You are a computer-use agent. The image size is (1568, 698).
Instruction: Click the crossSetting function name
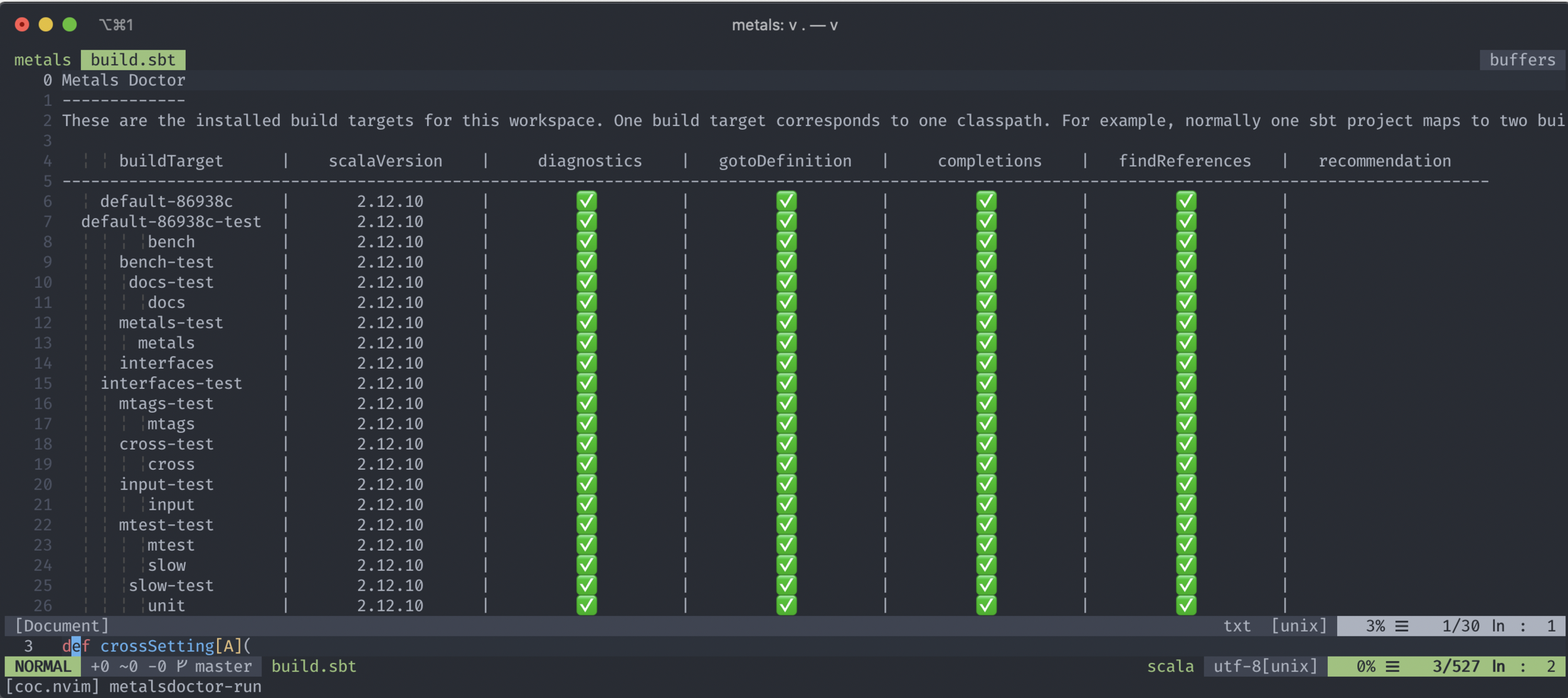pyautogui.click(x=157, y=646)
